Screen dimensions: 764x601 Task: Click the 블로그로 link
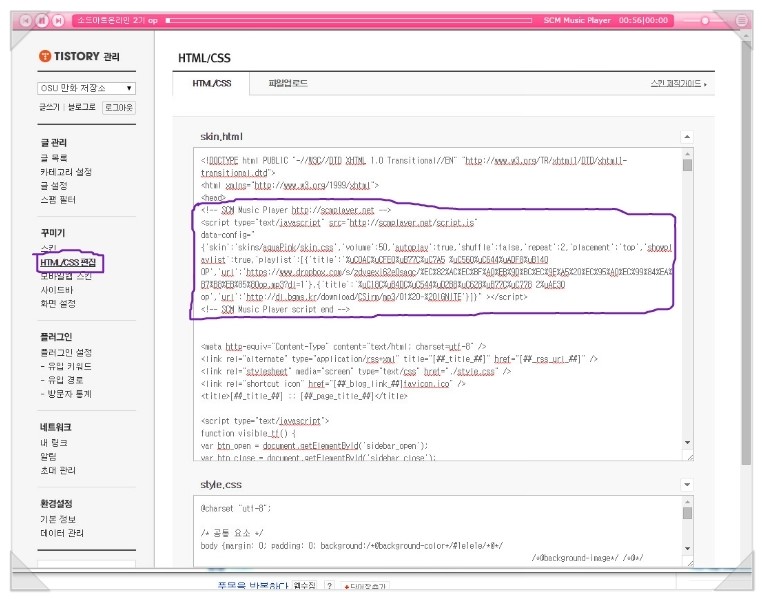pos(82,107)
